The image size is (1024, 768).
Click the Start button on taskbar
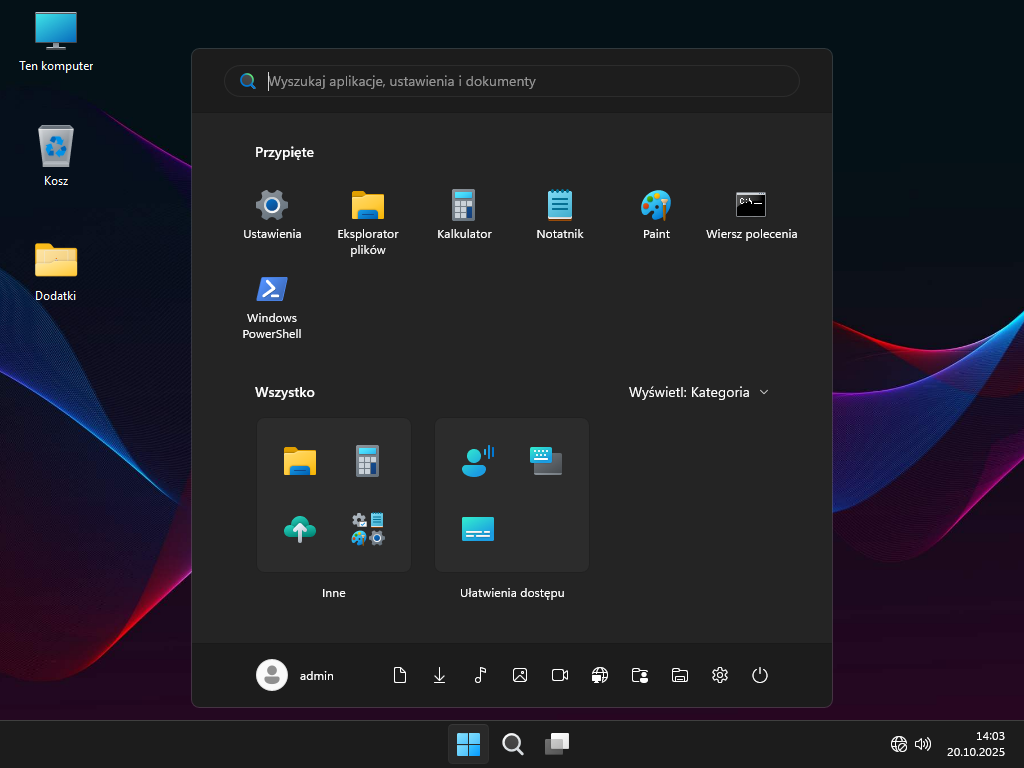(x=468, y=744)
